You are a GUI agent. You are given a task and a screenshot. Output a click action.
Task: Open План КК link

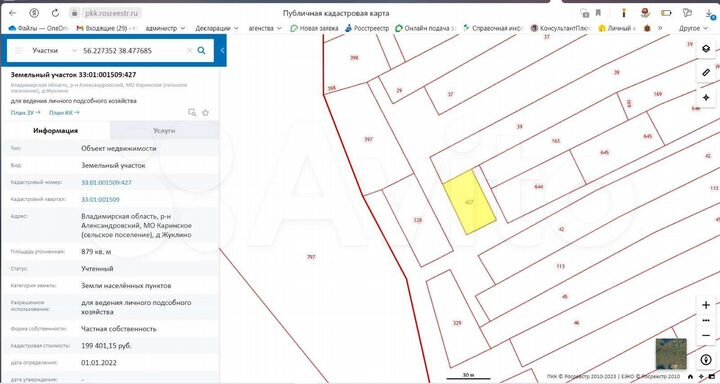(x=64, y=113)
